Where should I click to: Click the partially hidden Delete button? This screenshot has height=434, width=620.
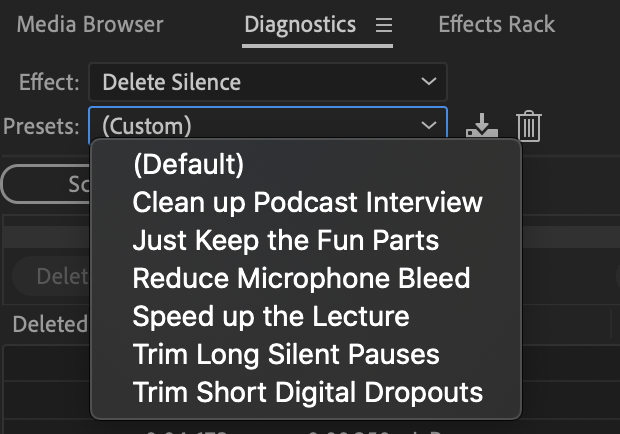click(x=55, y=277)
